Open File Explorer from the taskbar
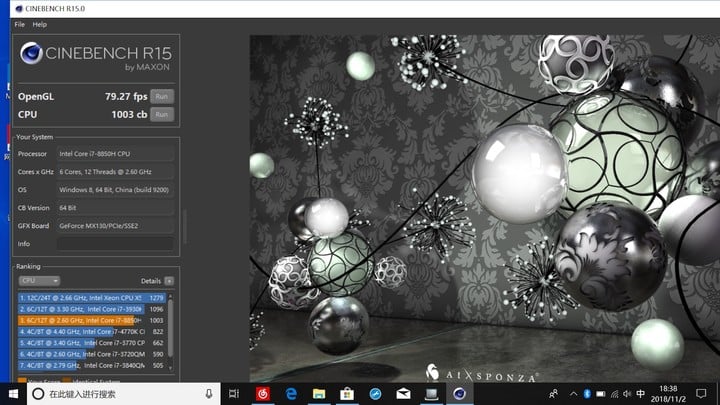This screenshot has height=405, width=720. pos(320,394)
